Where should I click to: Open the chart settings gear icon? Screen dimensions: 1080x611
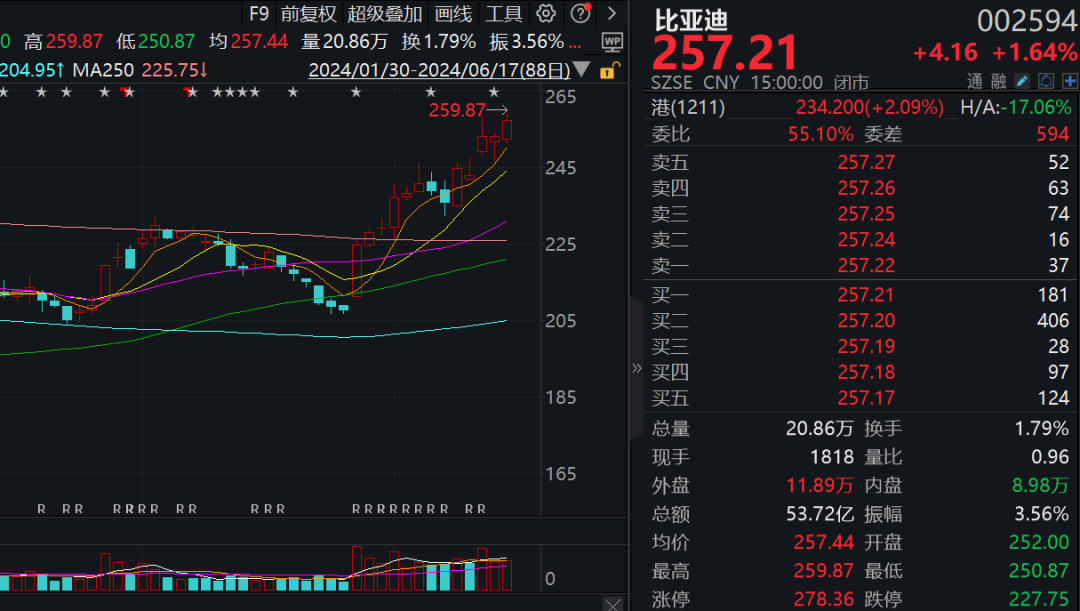(x=545, y=13)
